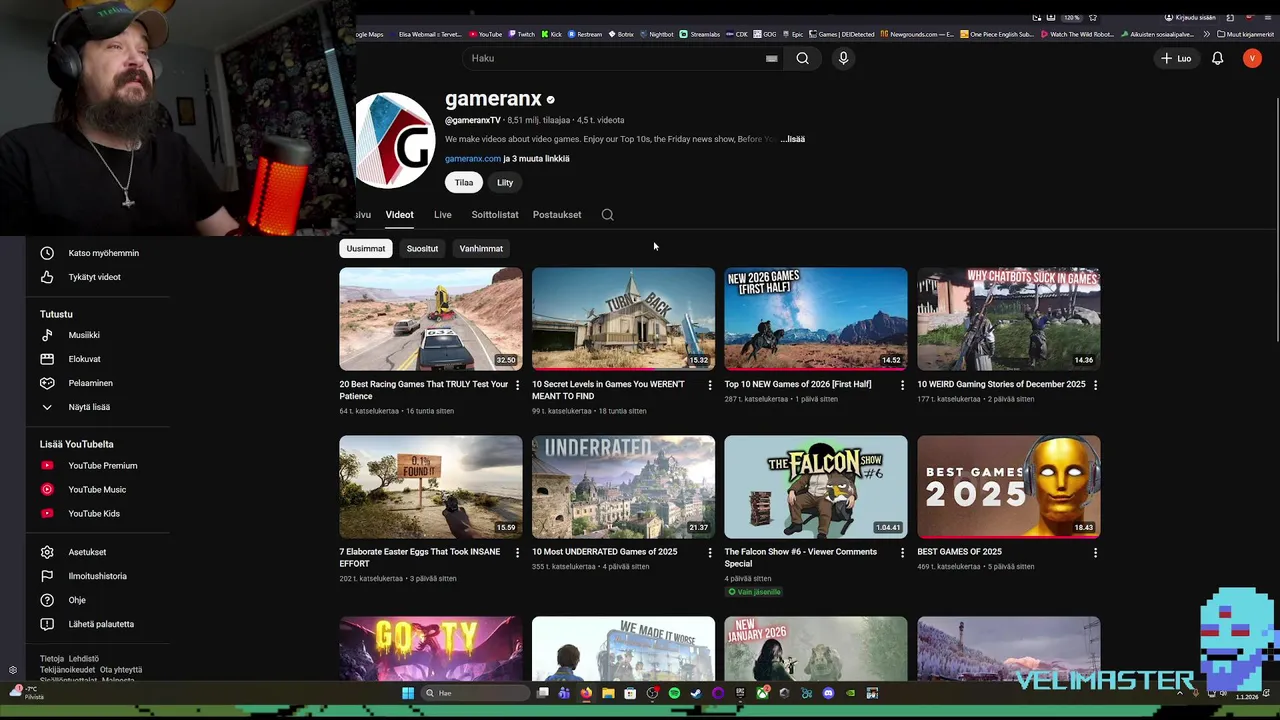Open options menu for Top 10 NEW Games

[x=902, y=385]
